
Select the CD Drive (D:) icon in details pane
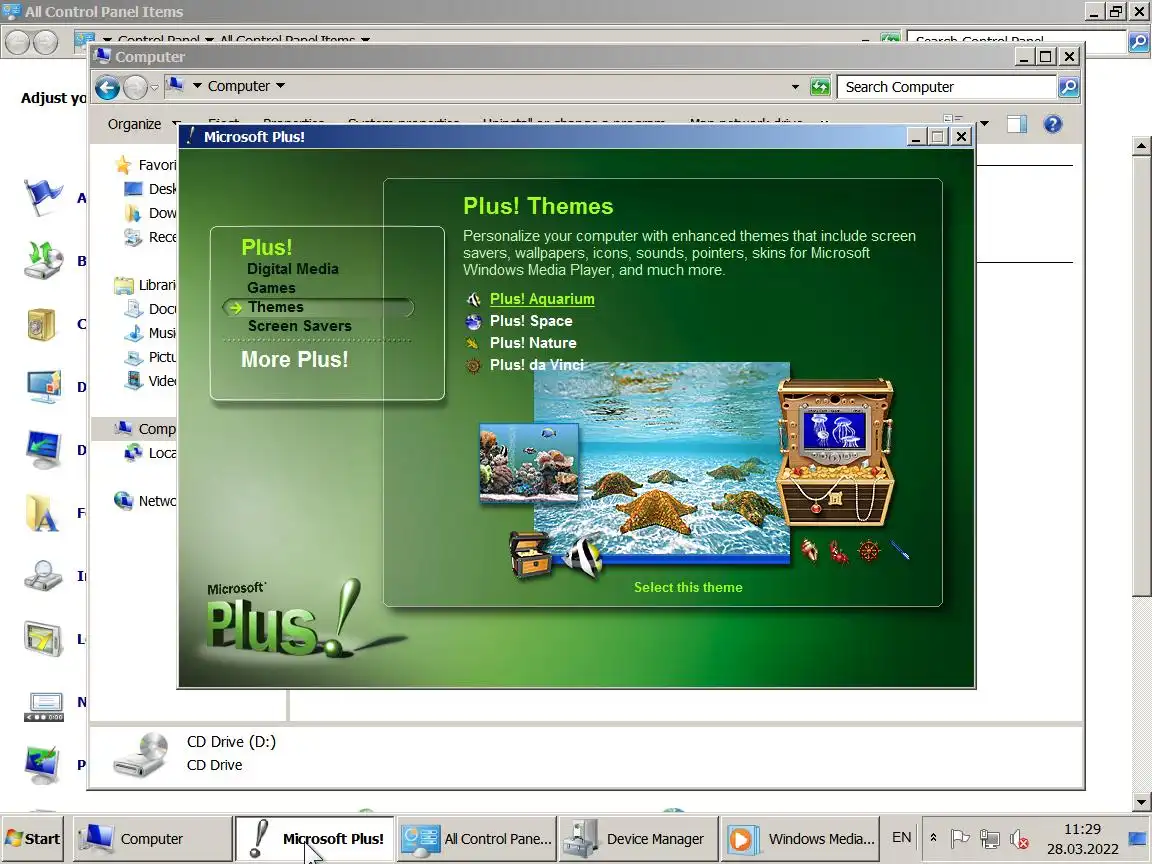tap(141, 754)
